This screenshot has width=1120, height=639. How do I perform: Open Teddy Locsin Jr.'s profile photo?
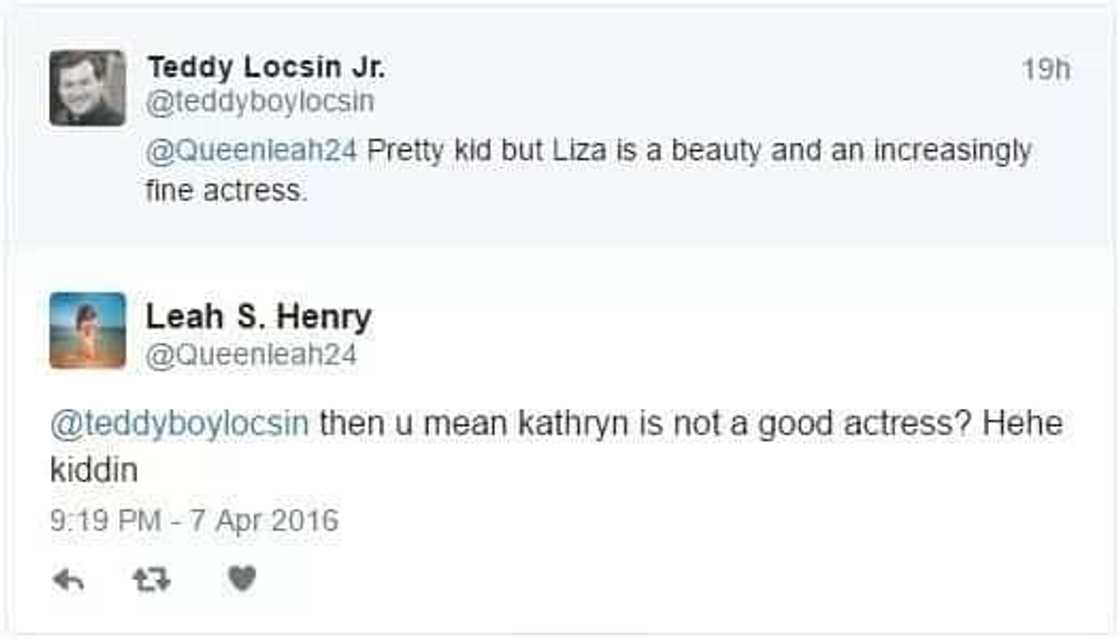click(88, 88)
